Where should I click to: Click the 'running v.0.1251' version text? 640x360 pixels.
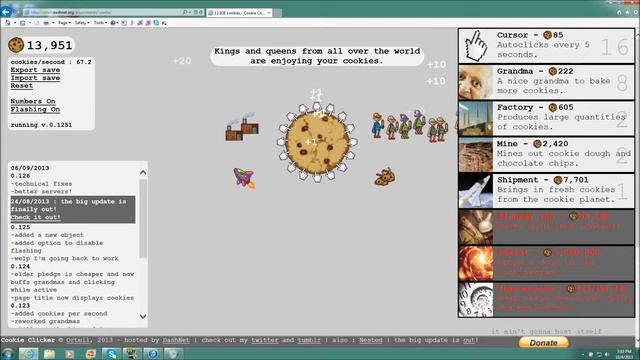pos(41,125)
